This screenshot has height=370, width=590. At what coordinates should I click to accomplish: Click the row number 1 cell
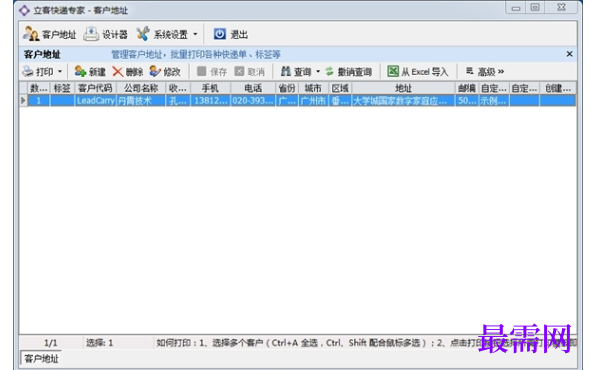[x=39, y=100]
